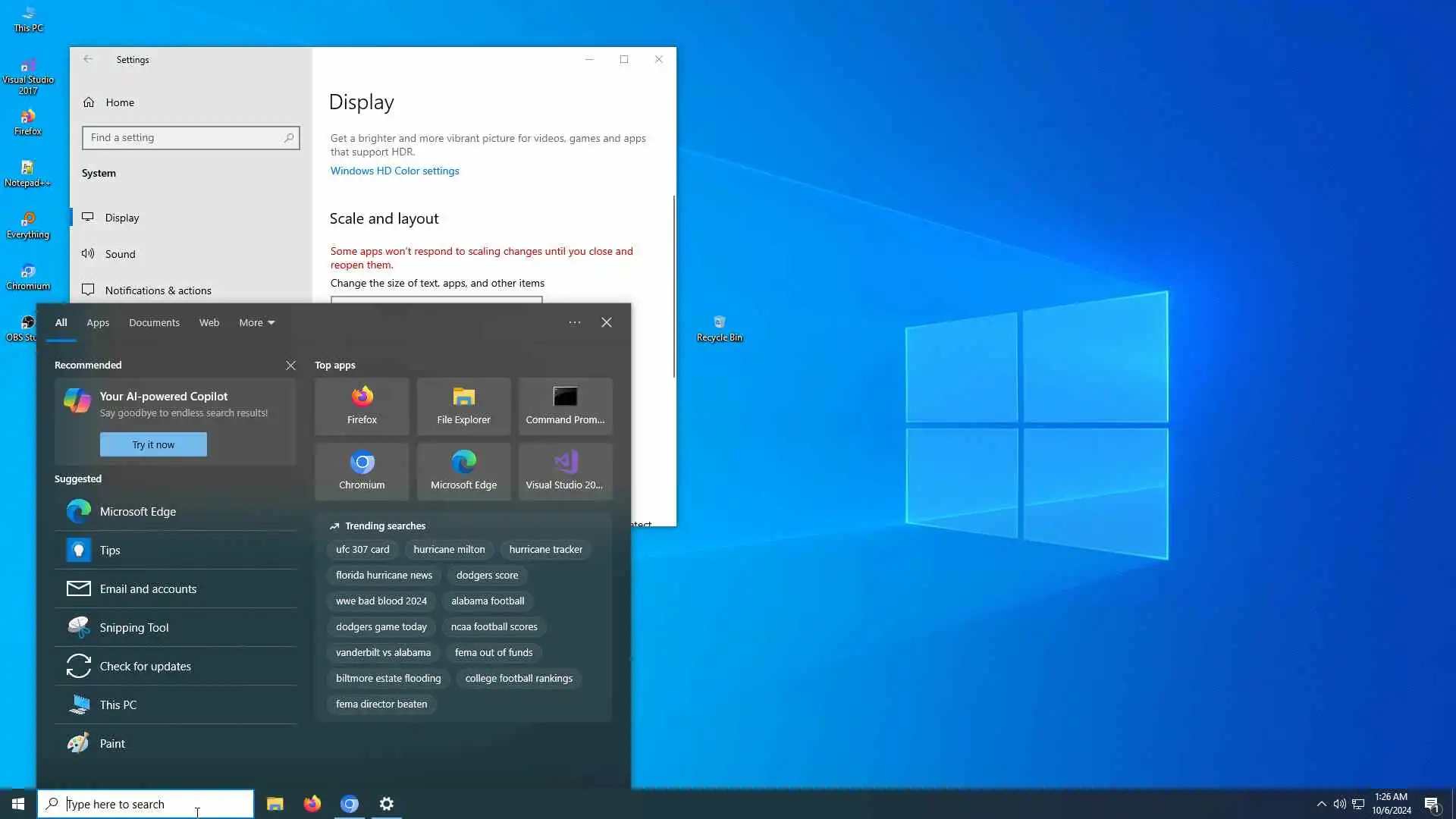Open File Explorer tile in Top apps
Screen dimensions: 1456x819
click(463, 406)
